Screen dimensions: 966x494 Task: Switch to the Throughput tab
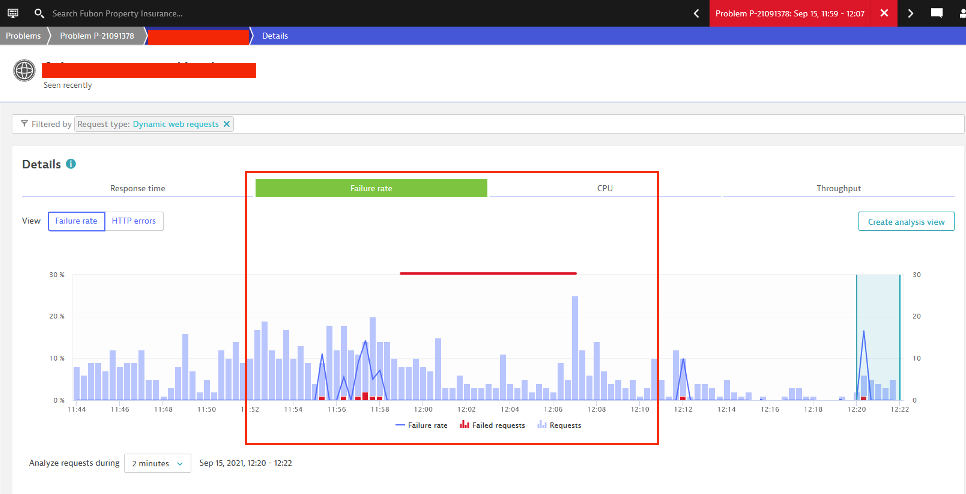838,188
